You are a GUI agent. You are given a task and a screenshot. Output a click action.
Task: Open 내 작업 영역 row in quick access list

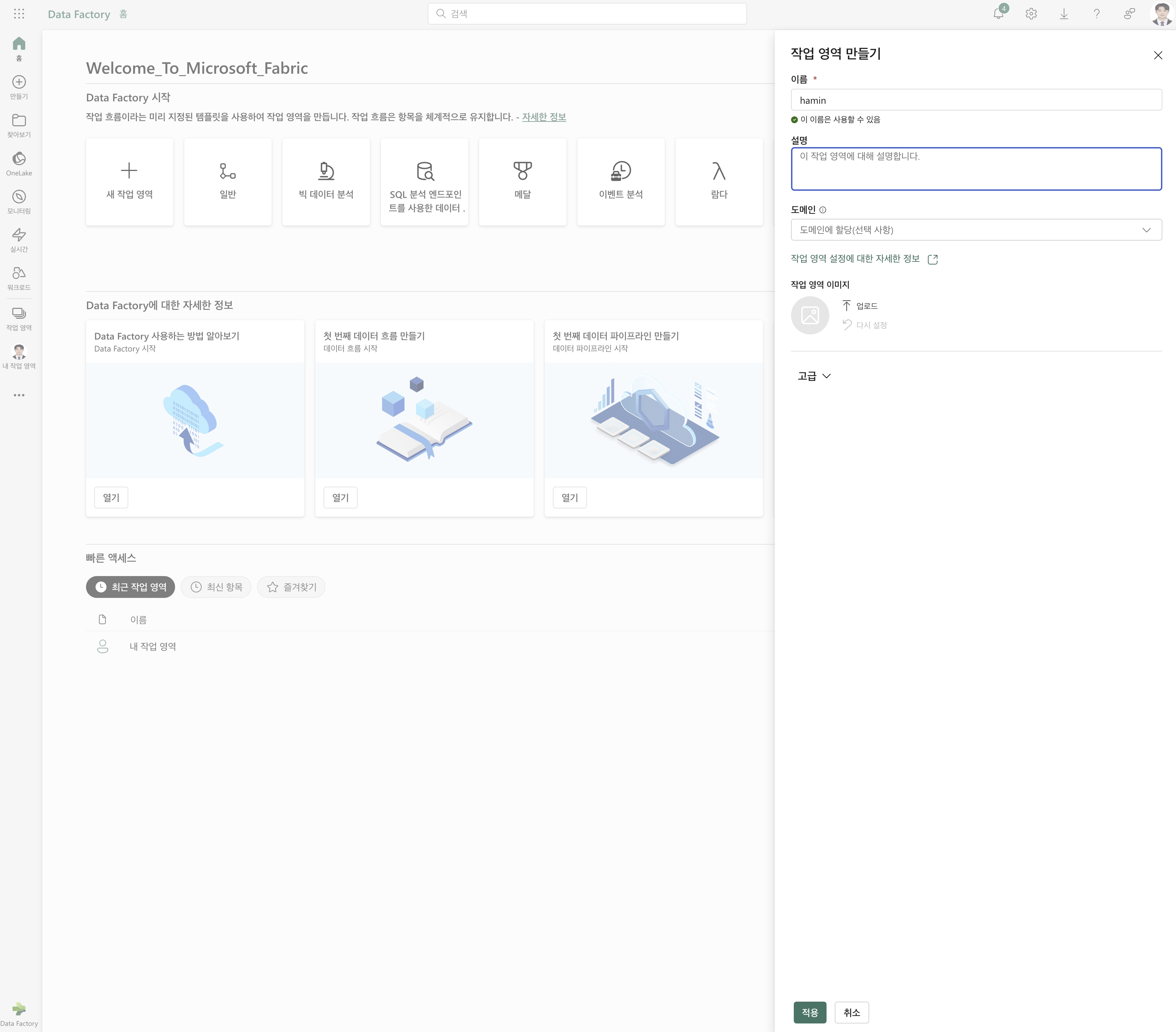pos(153,647)
